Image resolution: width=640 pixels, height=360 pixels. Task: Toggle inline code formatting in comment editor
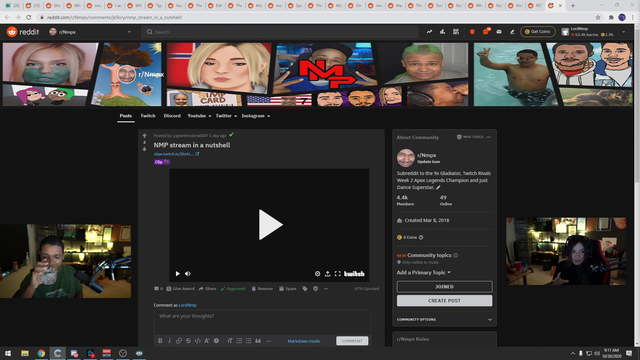198,341
